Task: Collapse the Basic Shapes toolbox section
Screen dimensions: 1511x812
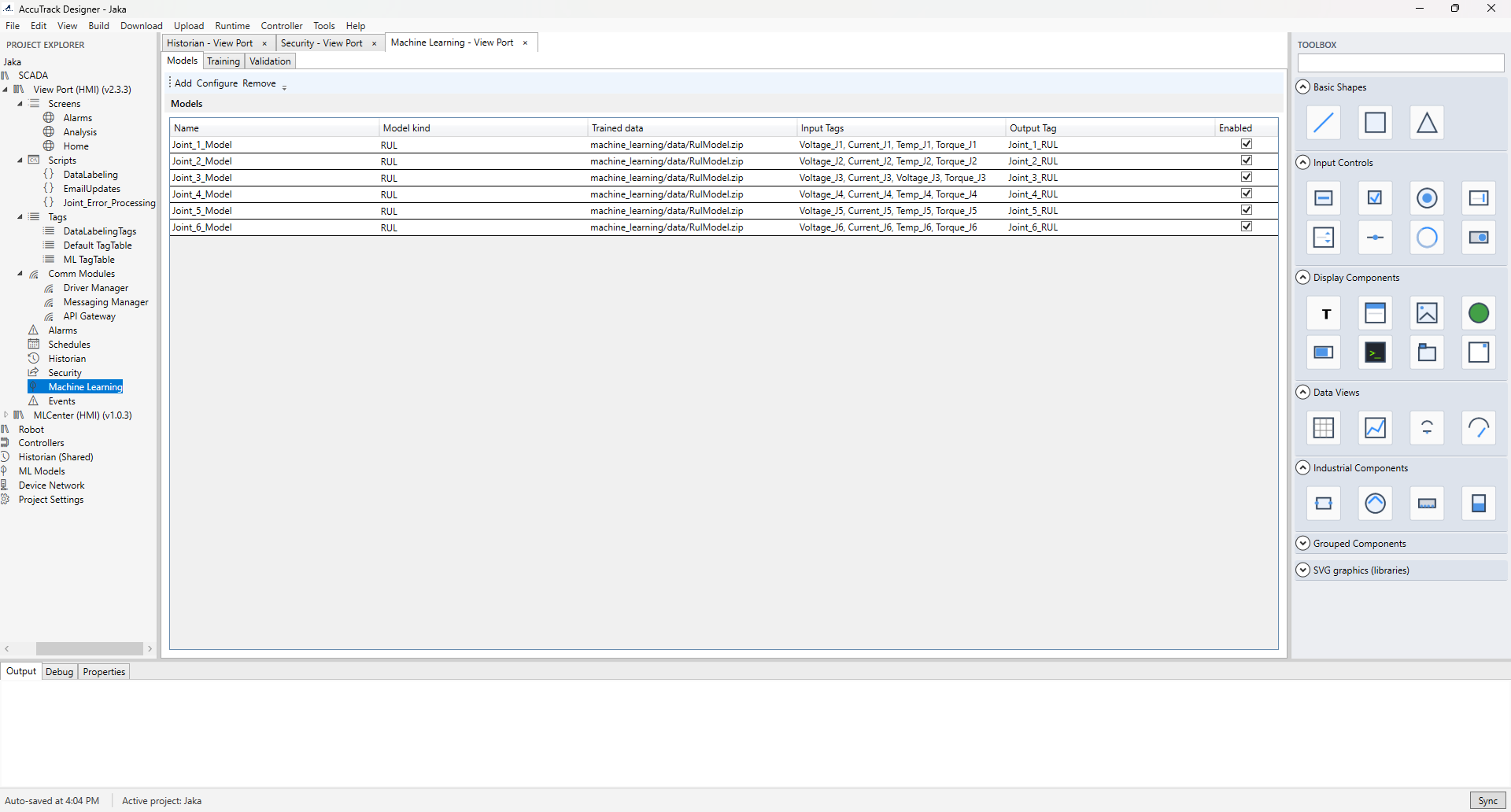Action: click(x=1303, y=87)
